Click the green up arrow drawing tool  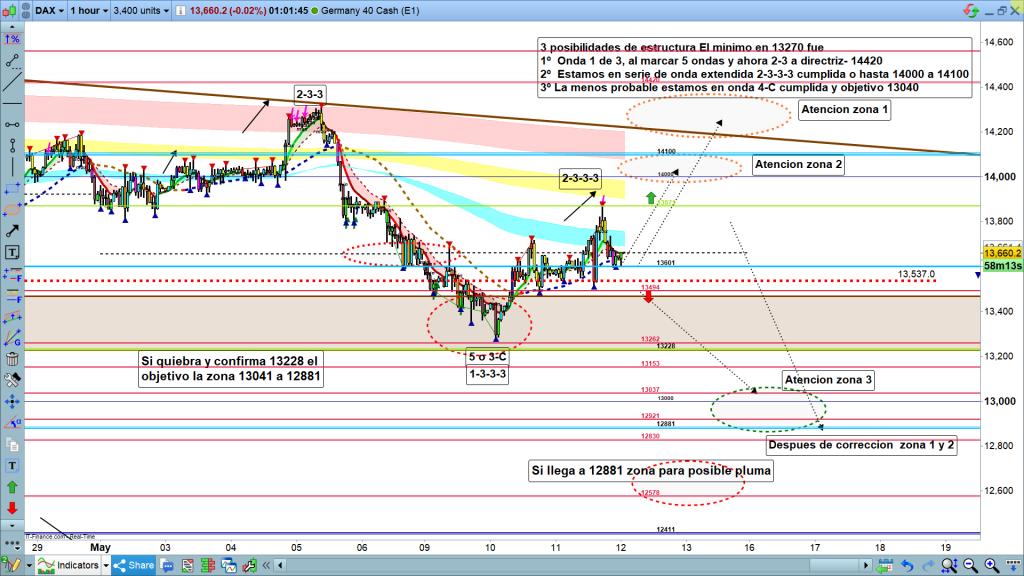point(12,486)
